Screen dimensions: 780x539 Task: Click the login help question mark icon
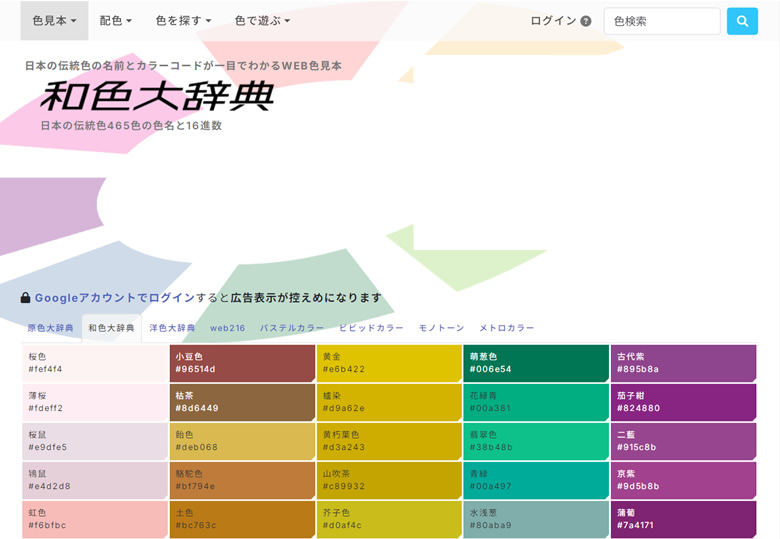click(x=586, y=21)
